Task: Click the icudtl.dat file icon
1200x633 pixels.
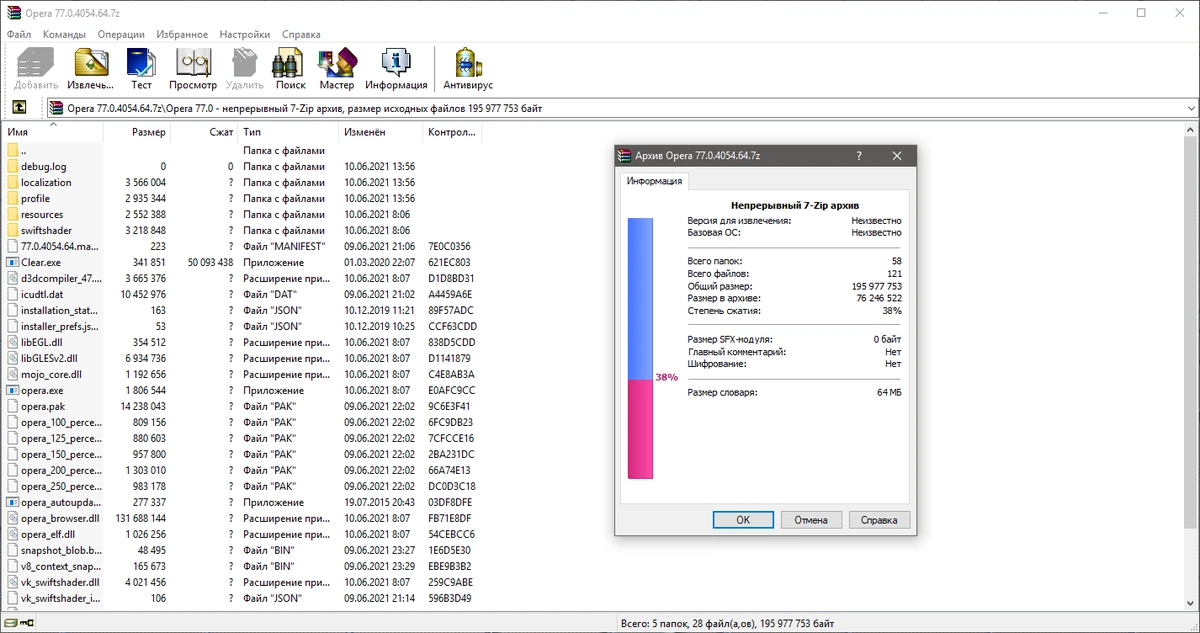Action: 12,294
